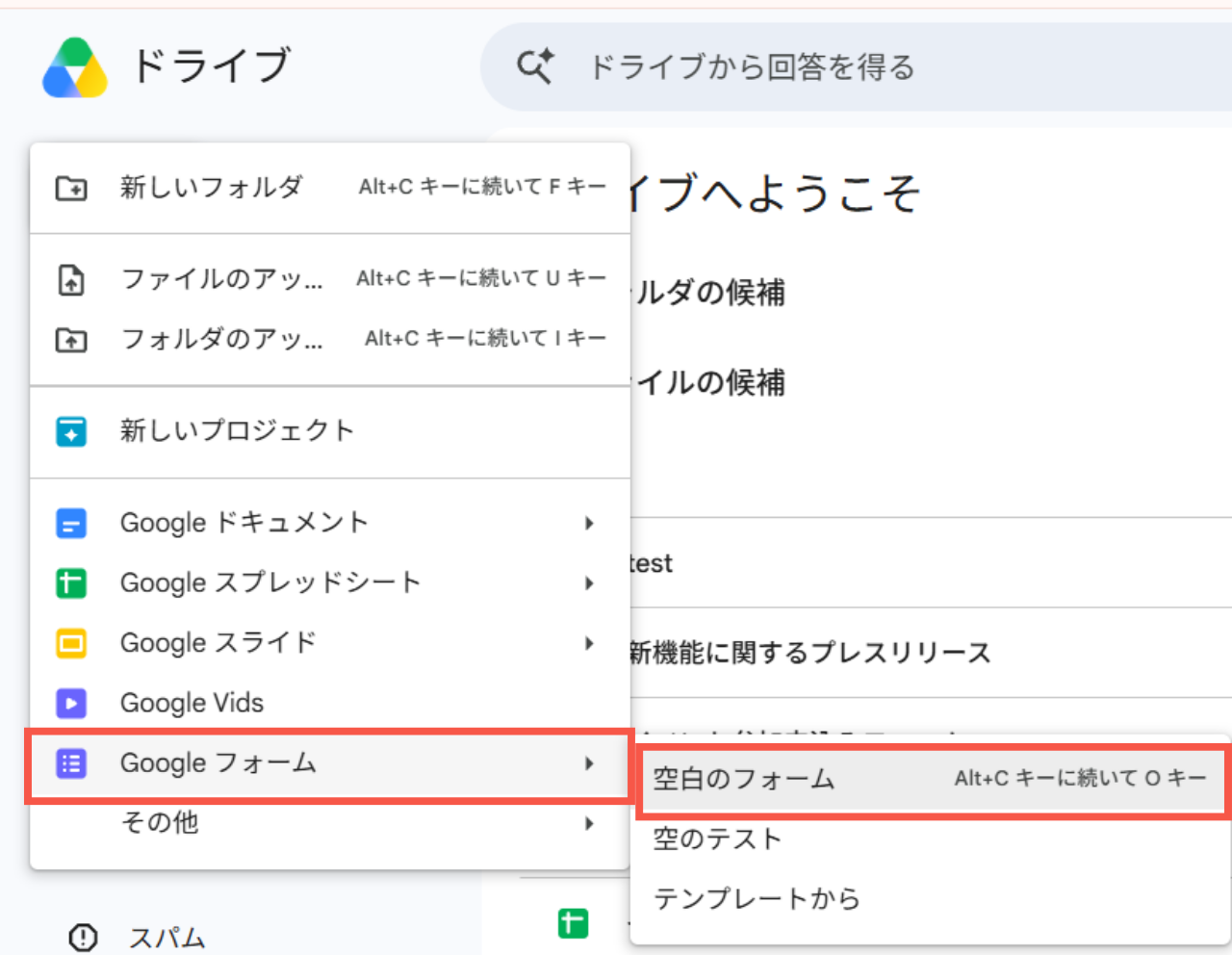Click the yellow Google Slides icon

click(x=71, y=643)
